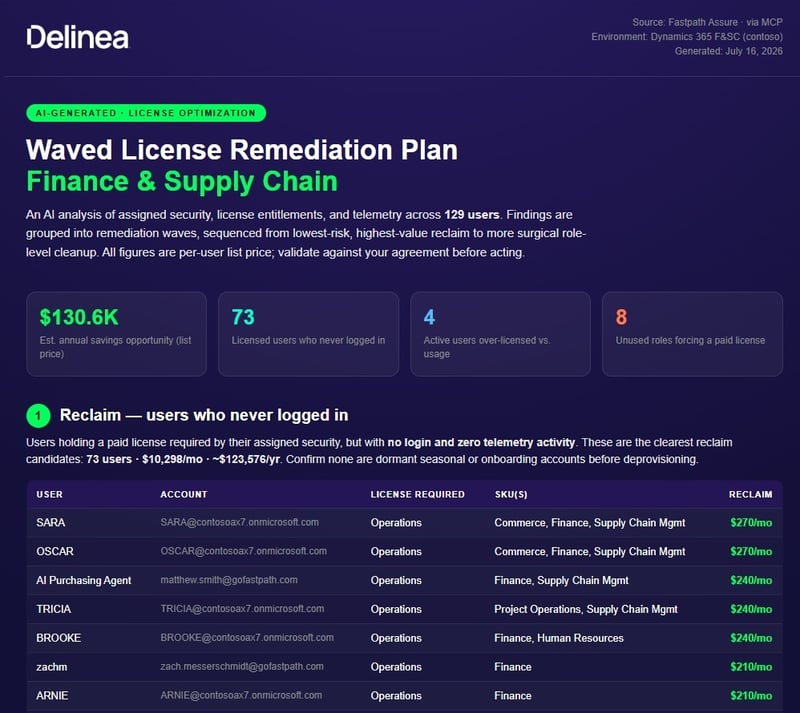The height and width of the screenshot is (713, 800).
Task: Select user BROOKE in the table
Action: (59, 638)
